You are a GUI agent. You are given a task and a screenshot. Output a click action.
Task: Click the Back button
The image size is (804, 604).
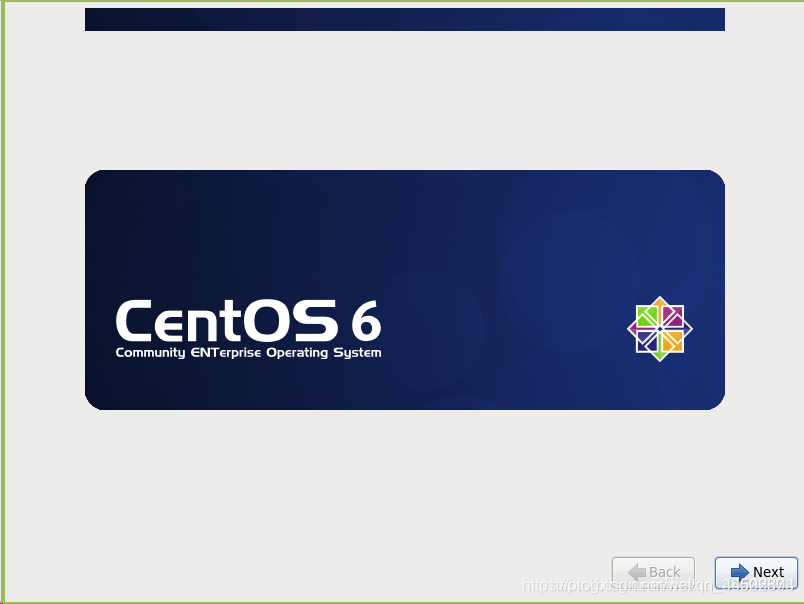pyautogui.click(x=653, y=572)
